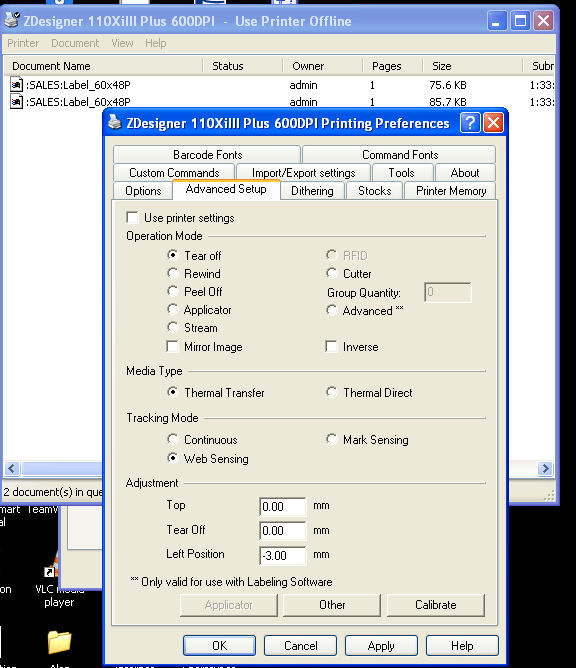Open the yellow folder icon on the desktop
The height and width of the screenshot is (668, 576).
coord(59,642)
